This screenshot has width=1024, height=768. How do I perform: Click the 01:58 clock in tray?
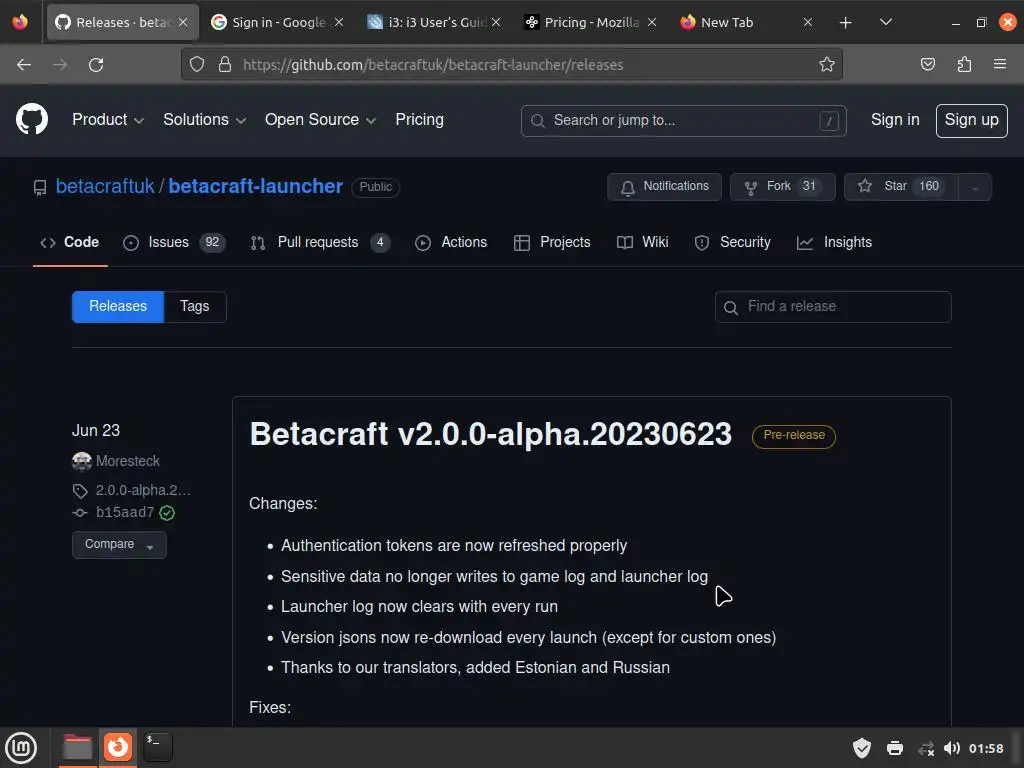(986, 748)
